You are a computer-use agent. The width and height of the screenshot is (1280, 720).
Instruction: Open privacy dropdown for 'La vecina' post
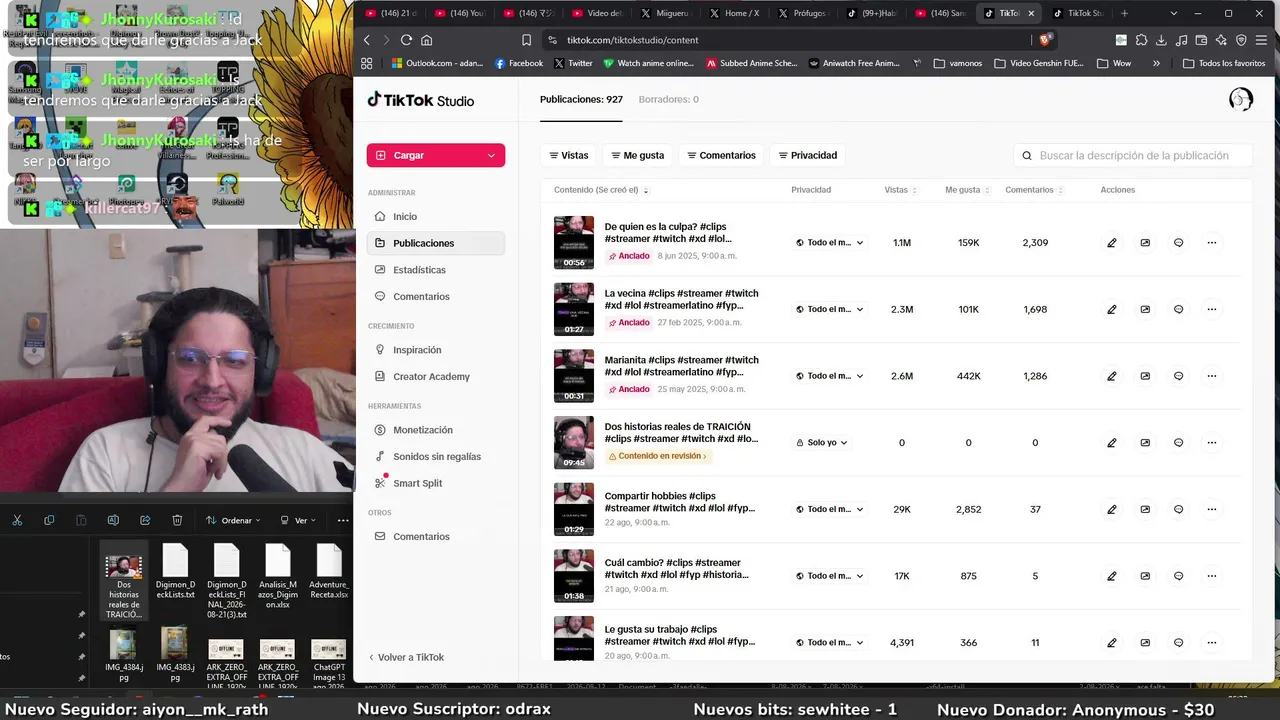pos(830,309)
